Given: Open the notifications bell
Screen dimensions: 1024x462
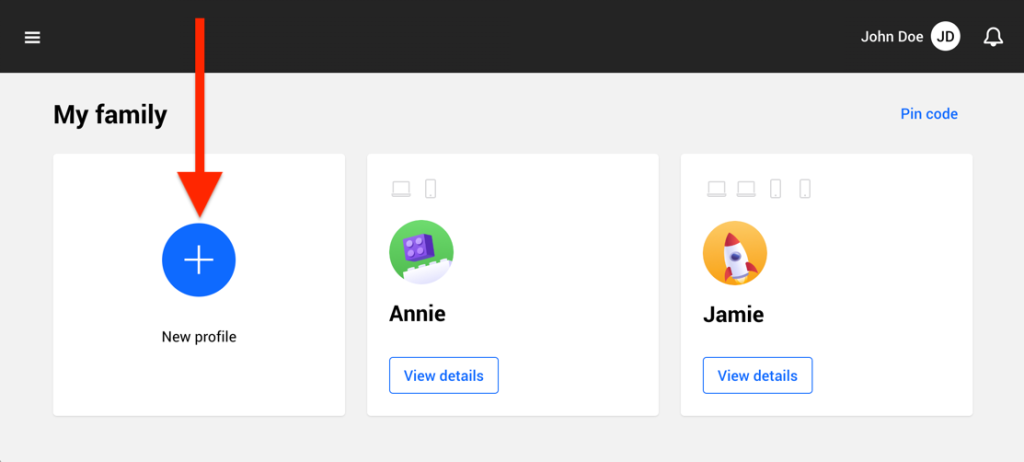Looking at the screenshot, I should click(993, 37).
